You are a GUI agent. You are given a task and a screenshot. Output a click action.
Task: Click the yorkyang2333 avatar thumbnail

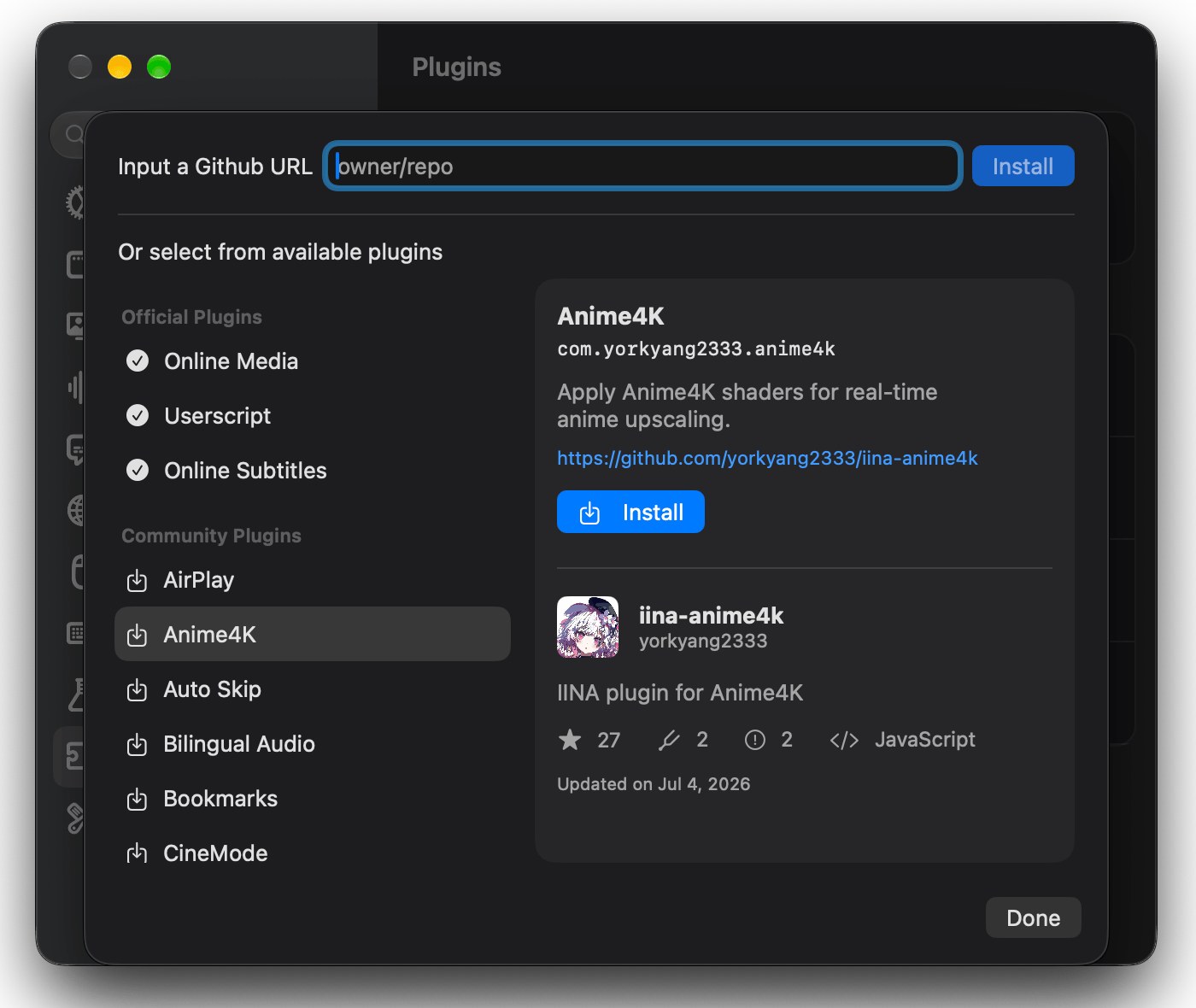pyautogui.click(x=588, y=627)
